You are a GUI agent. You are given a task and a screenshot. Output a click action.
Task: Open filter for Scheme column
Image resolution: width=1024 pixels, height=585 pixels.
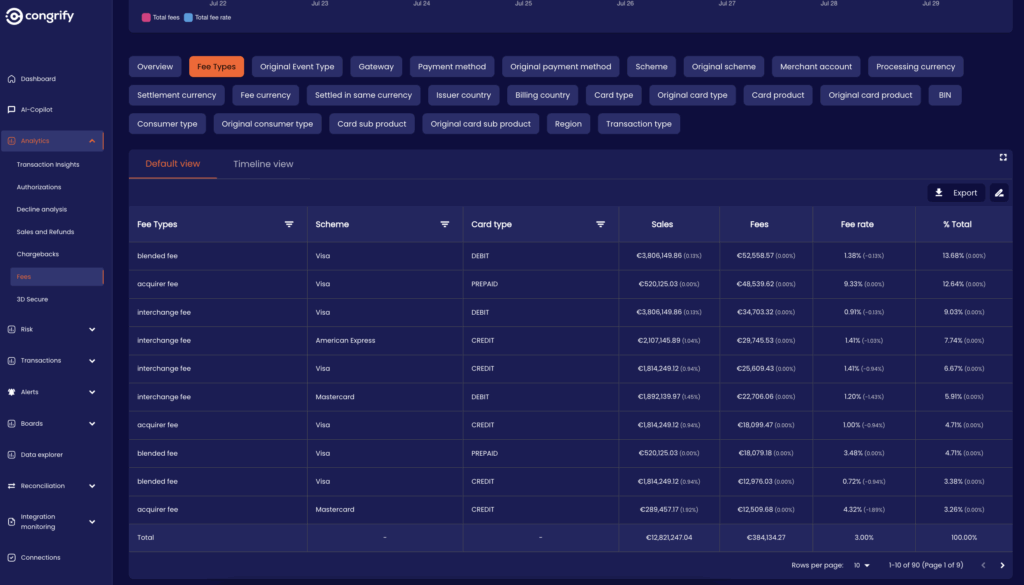pos(445,225)
